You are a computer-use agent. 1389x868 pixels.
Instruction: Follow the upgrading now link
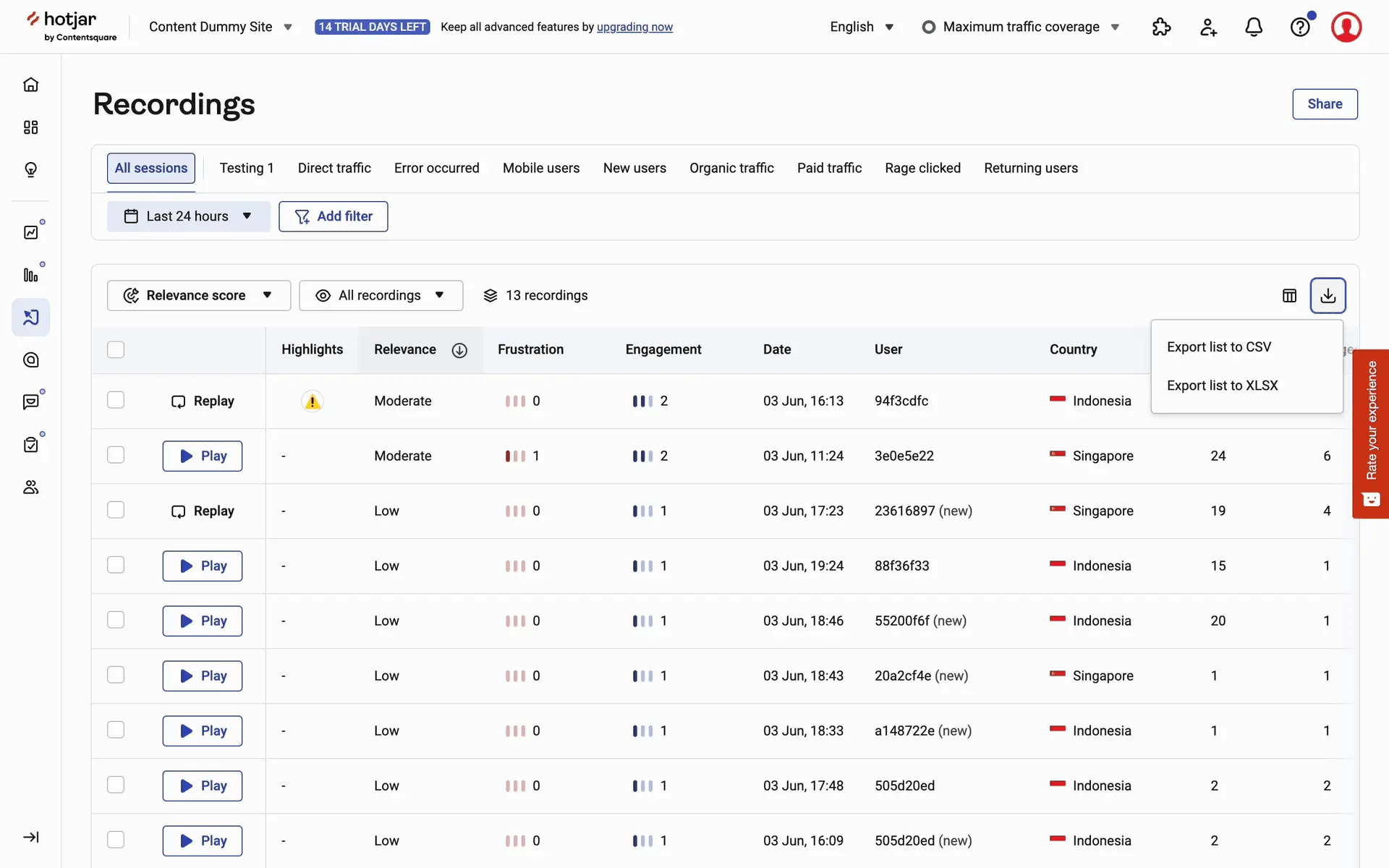pos(634,27)
